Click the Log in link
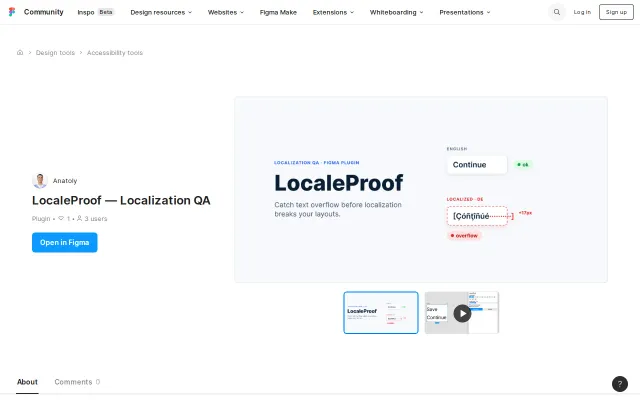 (x=582, y=12)
